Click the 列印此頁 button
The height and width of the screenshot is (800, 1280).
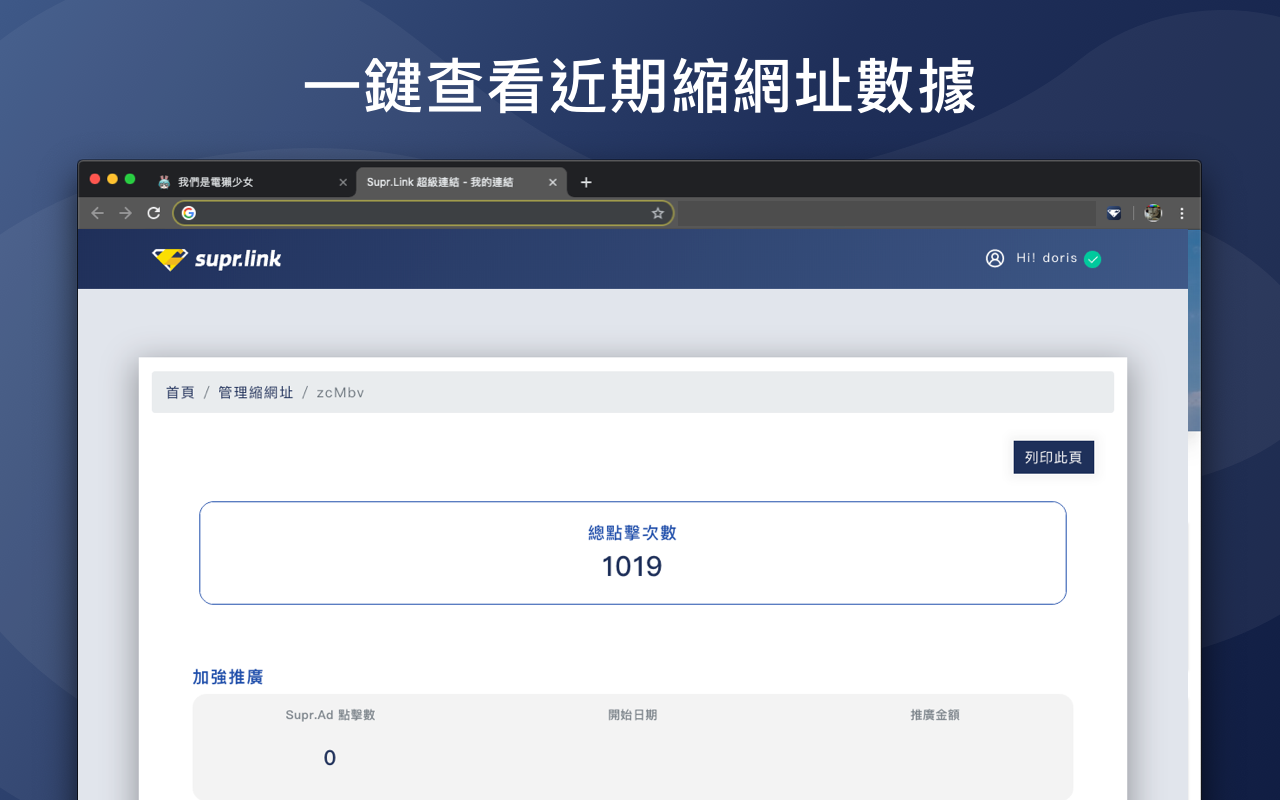tap(1054, 457)
